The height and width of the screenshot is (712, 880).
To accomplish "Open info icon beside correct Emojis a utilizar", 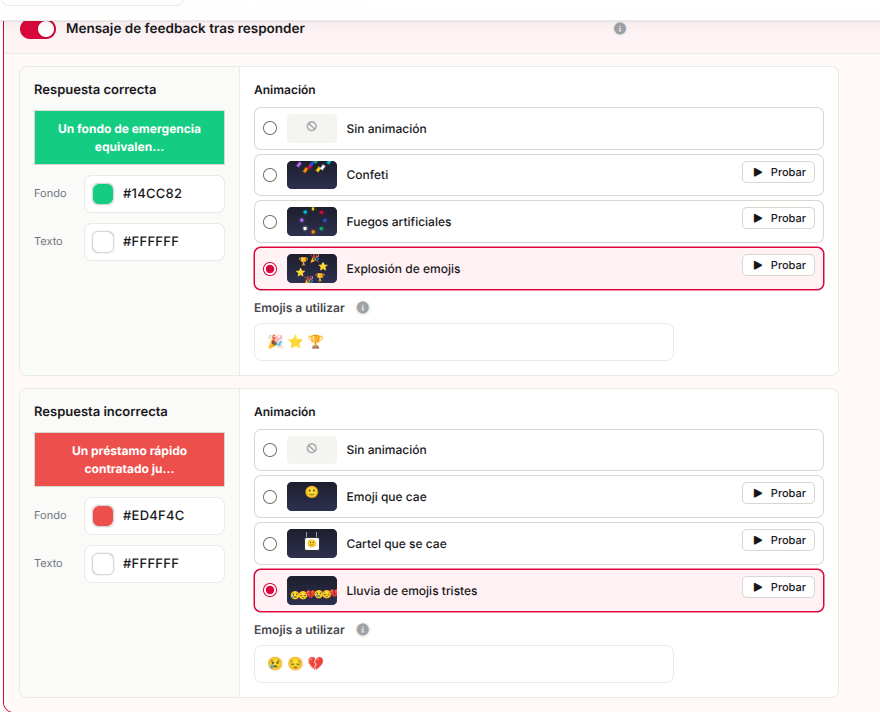I will coord(363,308).
